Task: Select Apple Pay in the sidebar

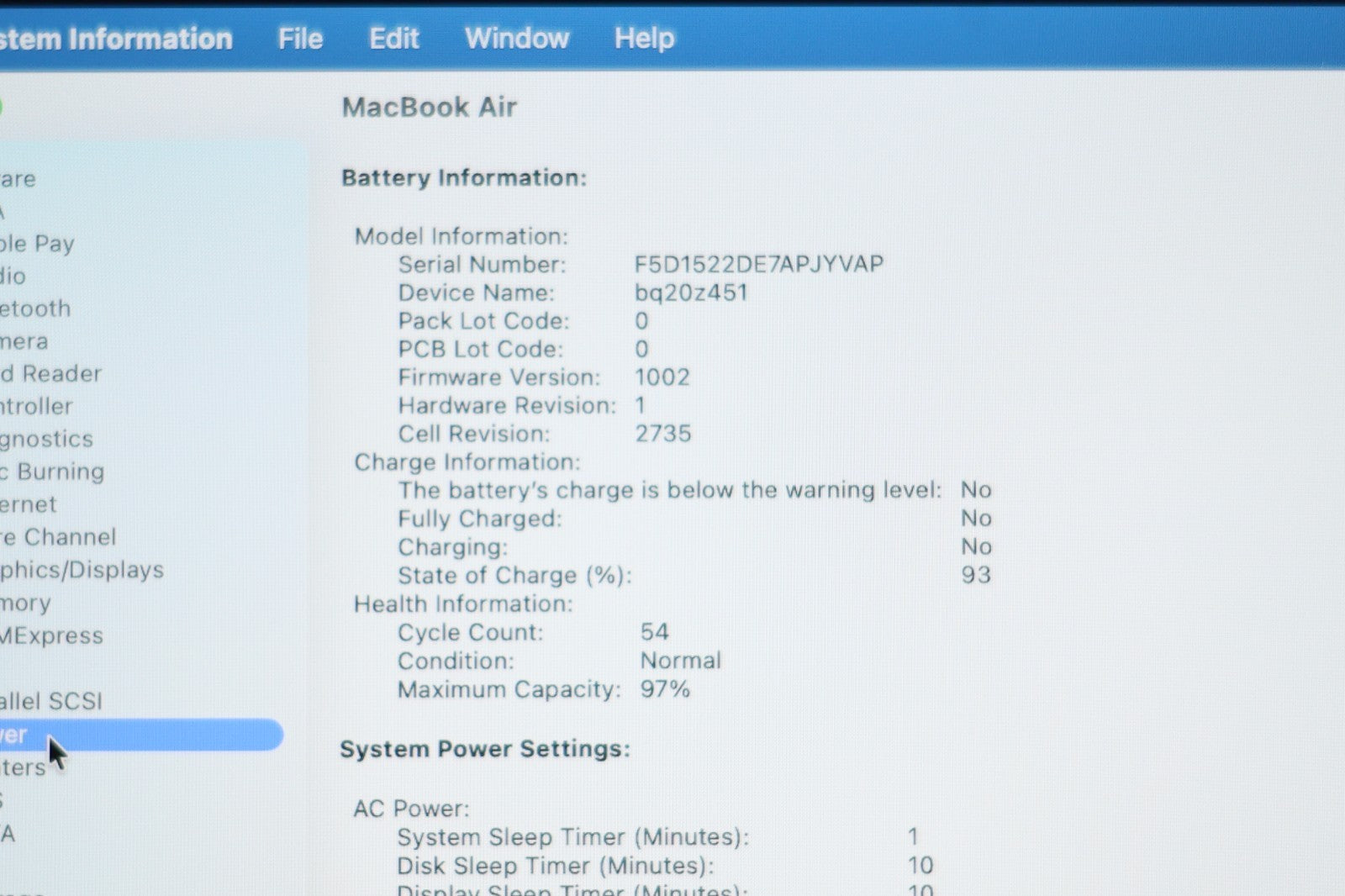Action: (38, 244)
